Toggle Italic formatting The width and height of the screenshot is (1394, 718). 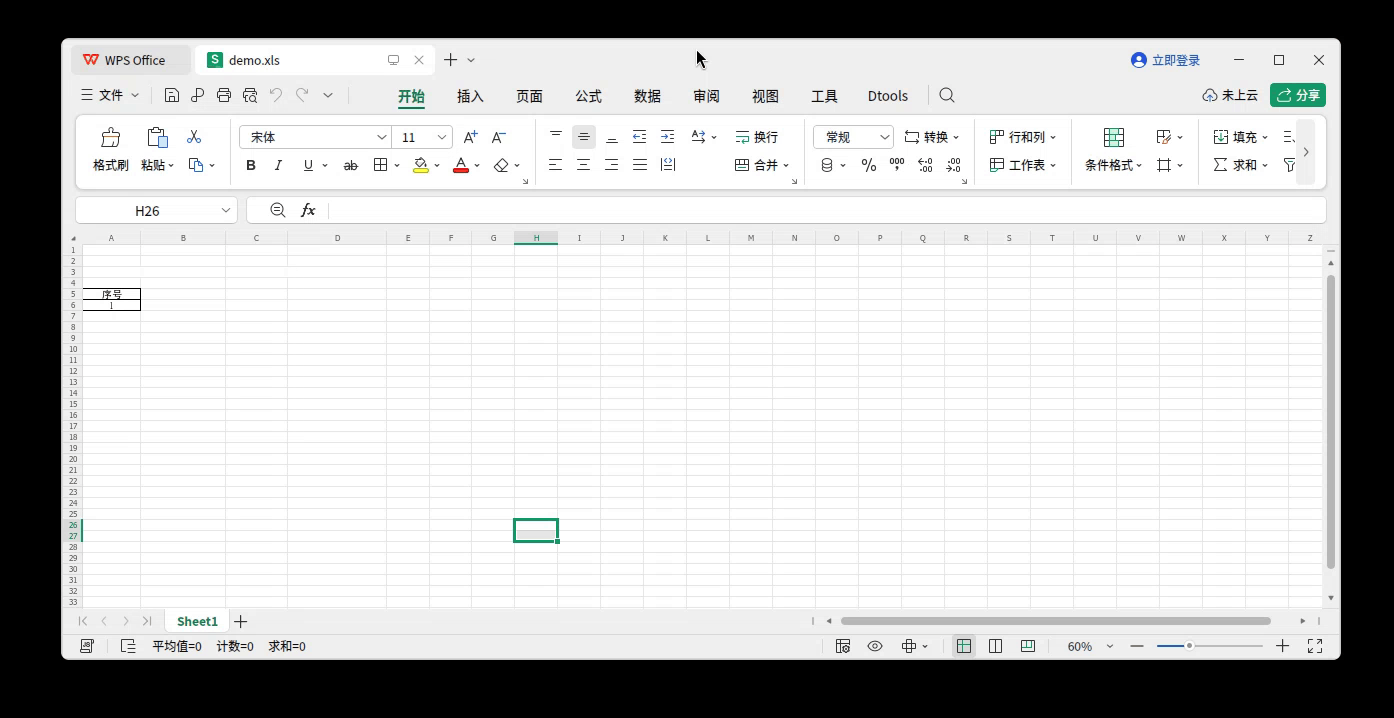(x=278, y=165)
